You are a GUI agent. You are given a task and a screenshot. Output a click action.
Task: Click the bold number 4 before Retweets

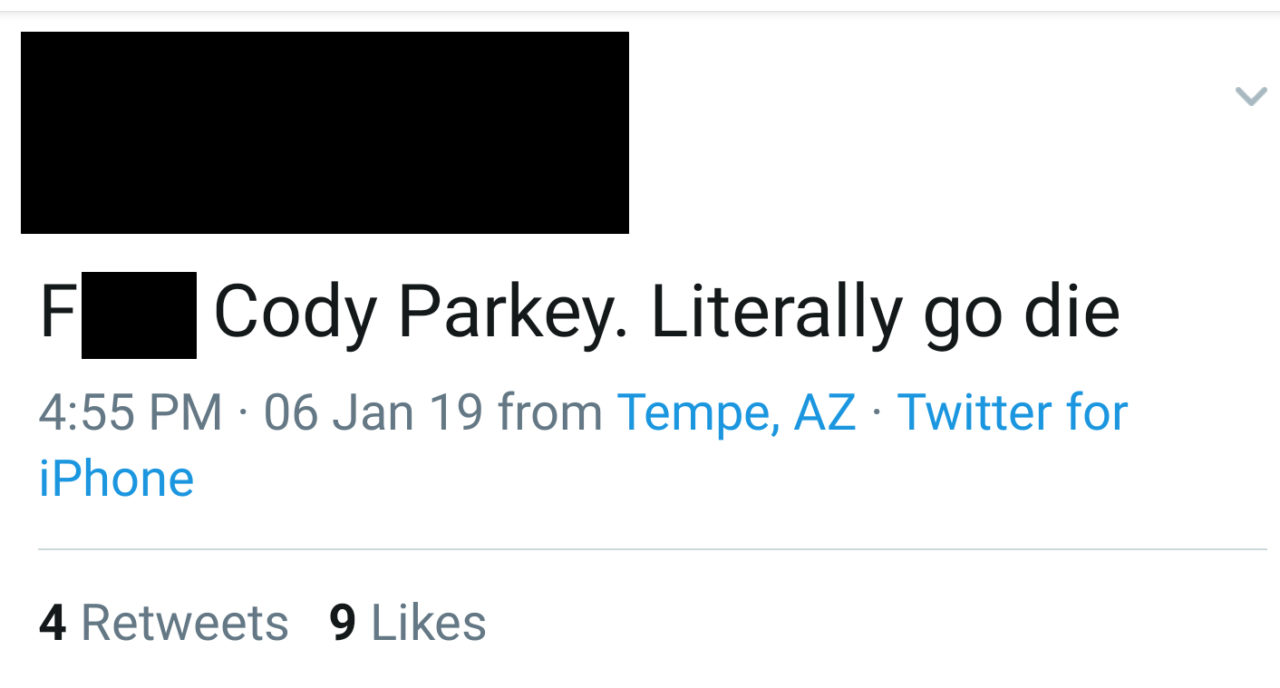[53, 622]
